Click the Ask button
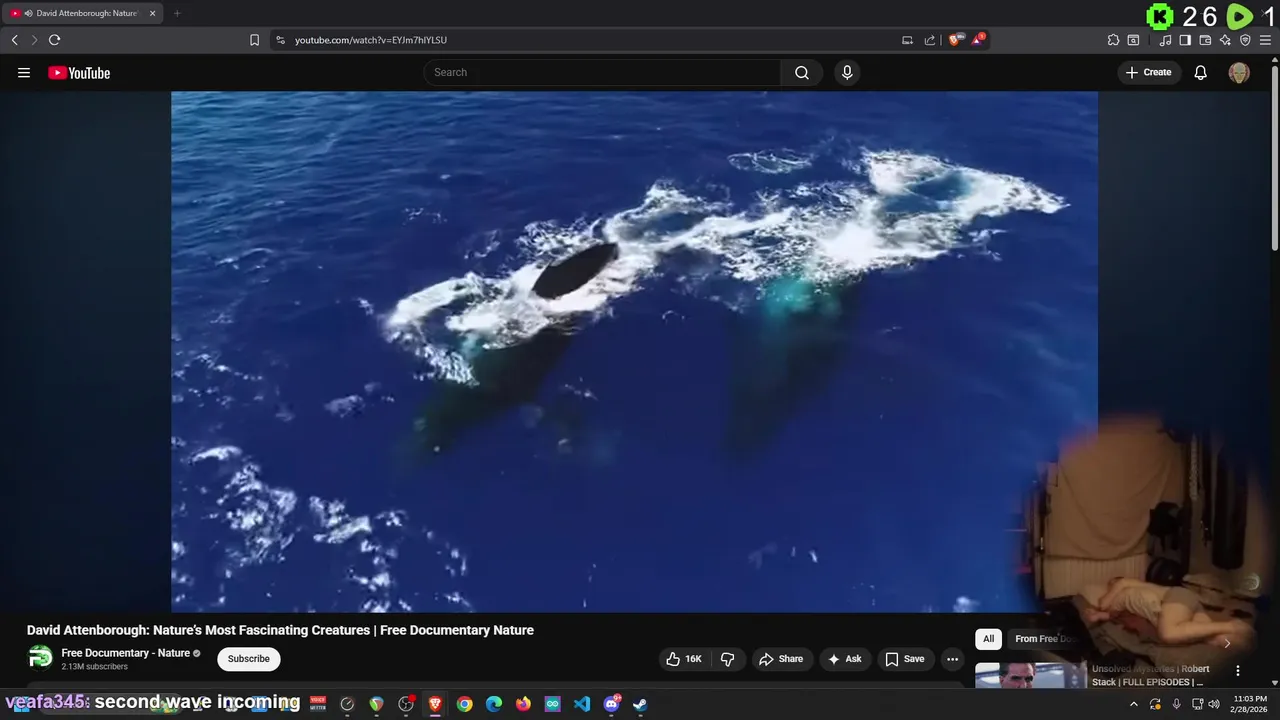The width and height of the screenshot is (1280, 720). [845, 659]
